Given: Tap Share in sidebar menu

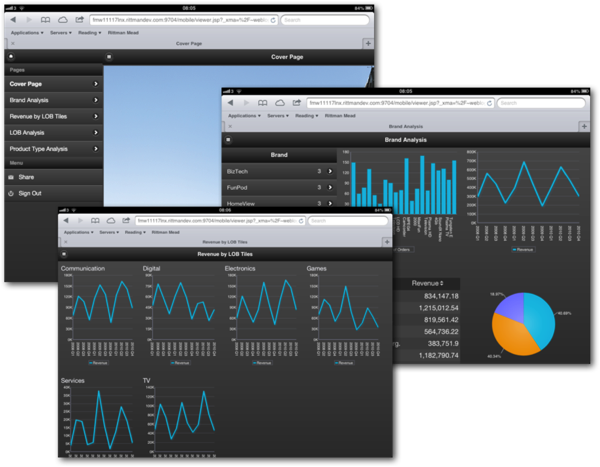Looking at the screenshot, I should (54, 177).
